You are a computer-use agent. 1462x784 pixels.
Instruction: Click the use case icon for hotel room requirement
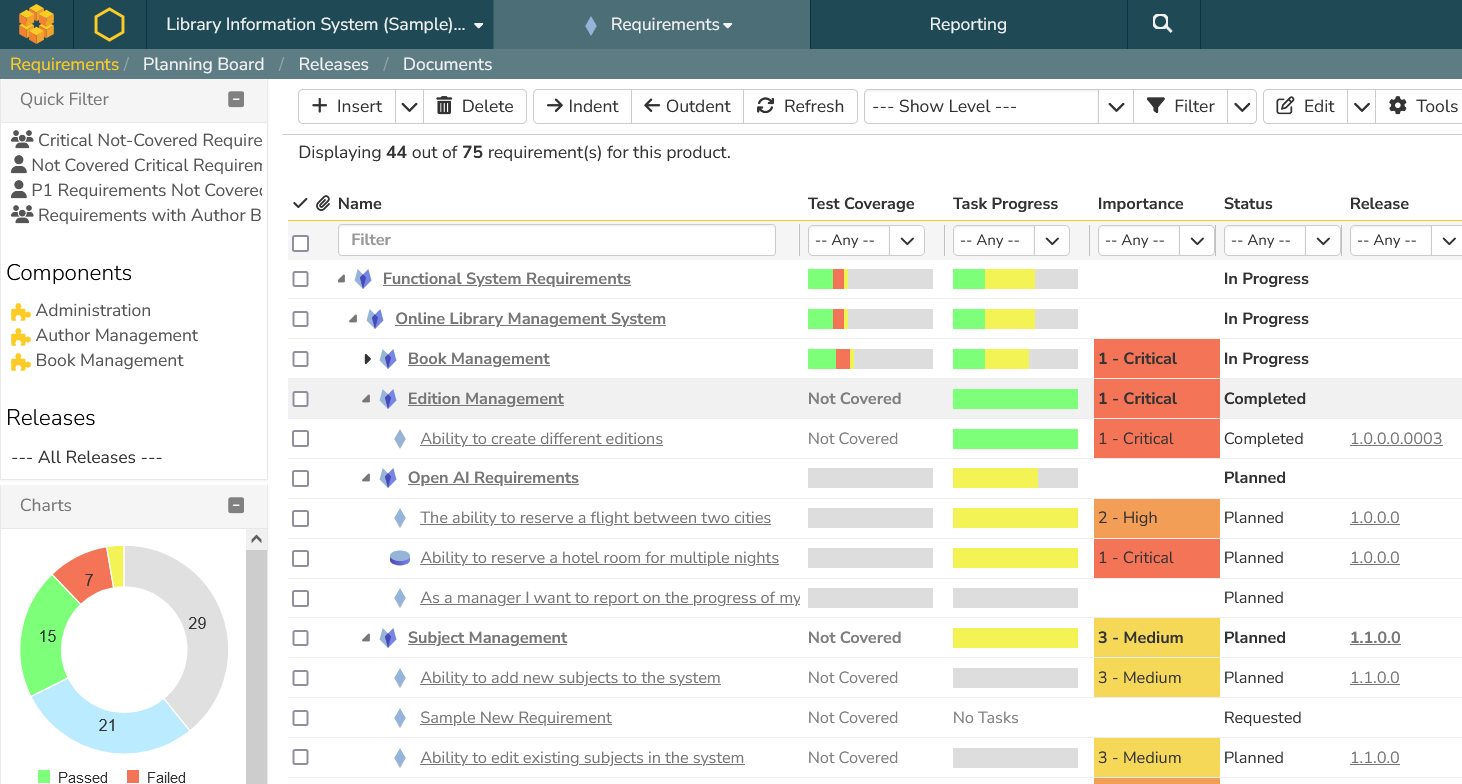[x=400, y=558]
